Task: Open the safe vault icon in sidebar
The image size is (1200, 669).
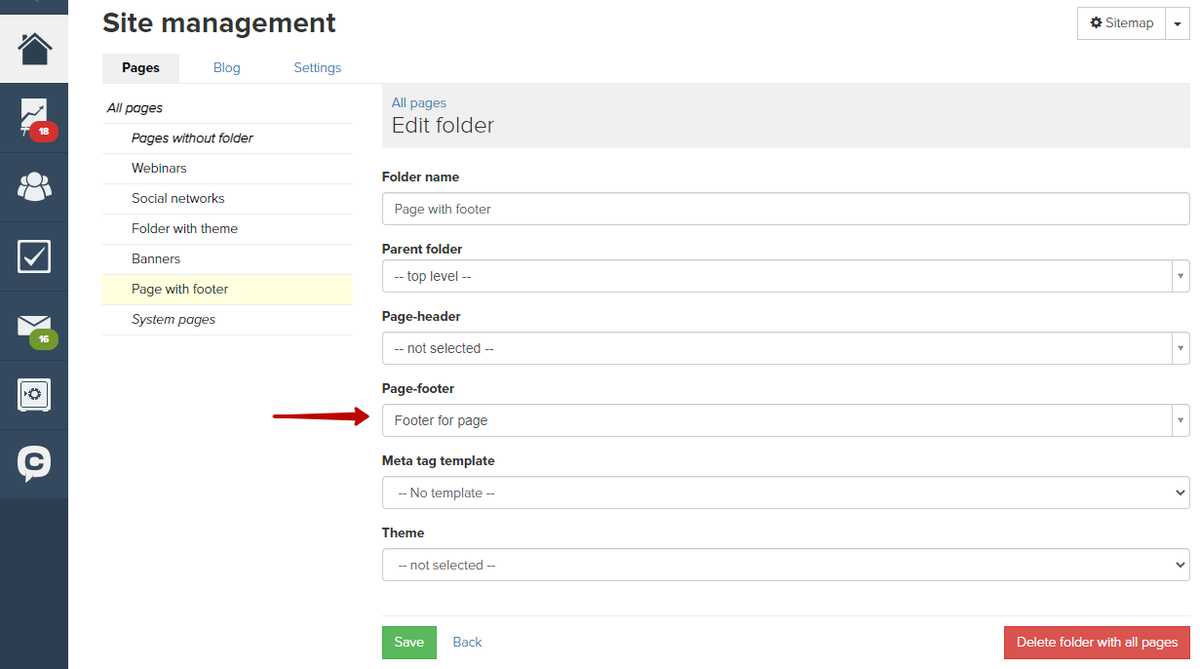Action: (34, 395)
